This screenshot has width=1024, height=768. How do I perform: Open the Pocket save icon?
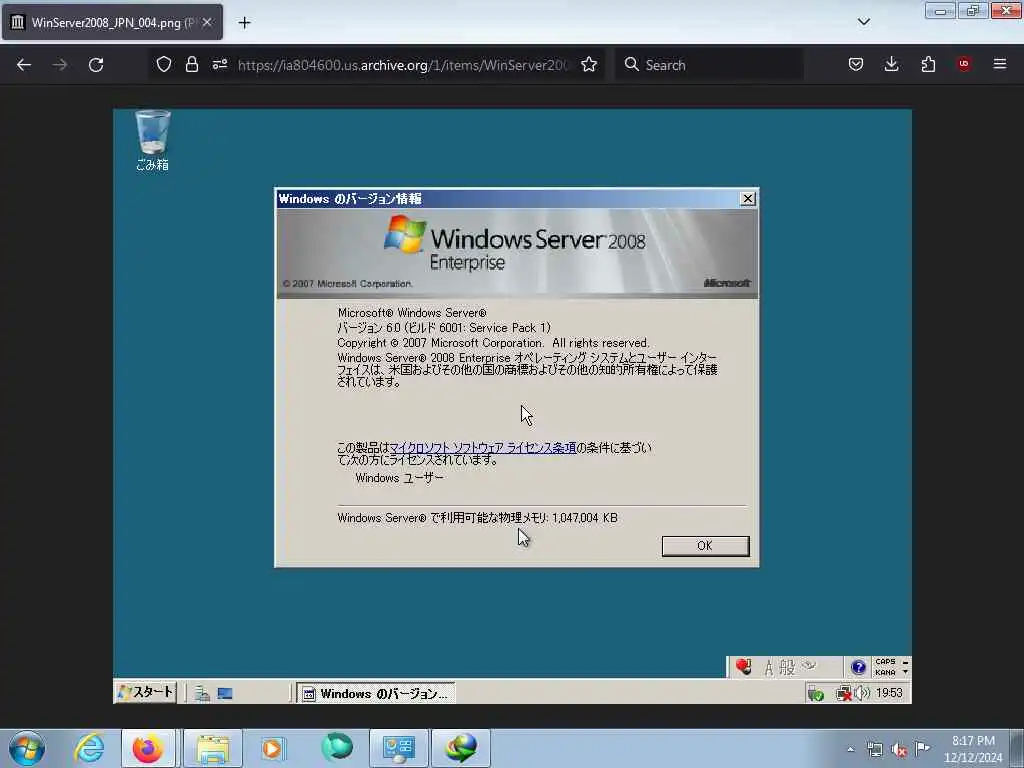click(x=856, y=64)
